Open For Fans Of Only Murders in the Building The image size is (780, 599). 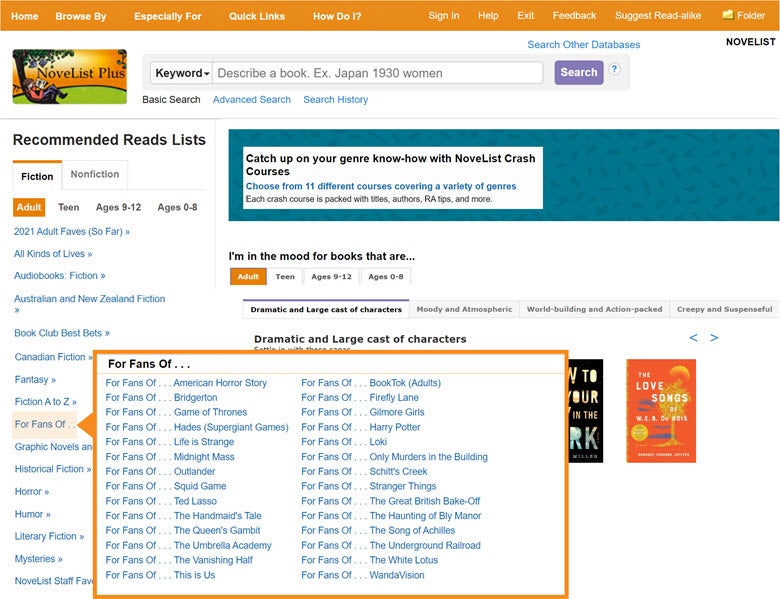point(394,457)
